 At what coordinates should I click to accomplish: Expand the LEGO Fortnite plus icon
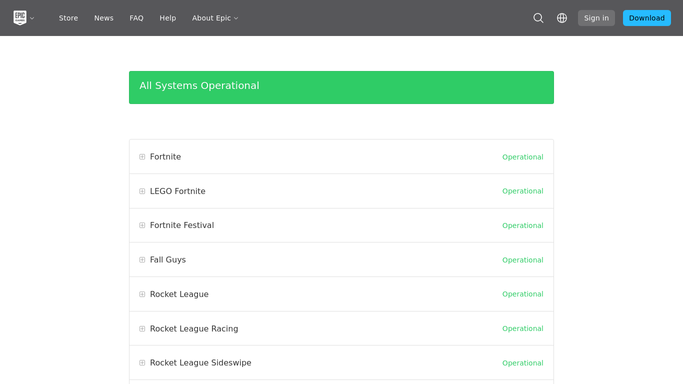coord(142,191)
